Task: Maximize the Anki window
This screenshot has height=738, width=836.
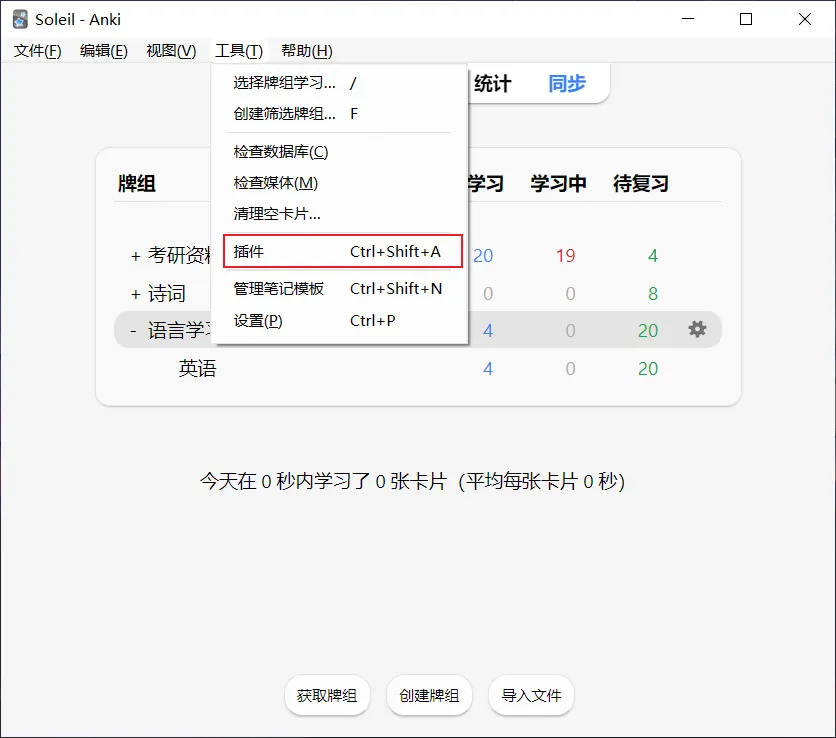Action: point(746,19)
